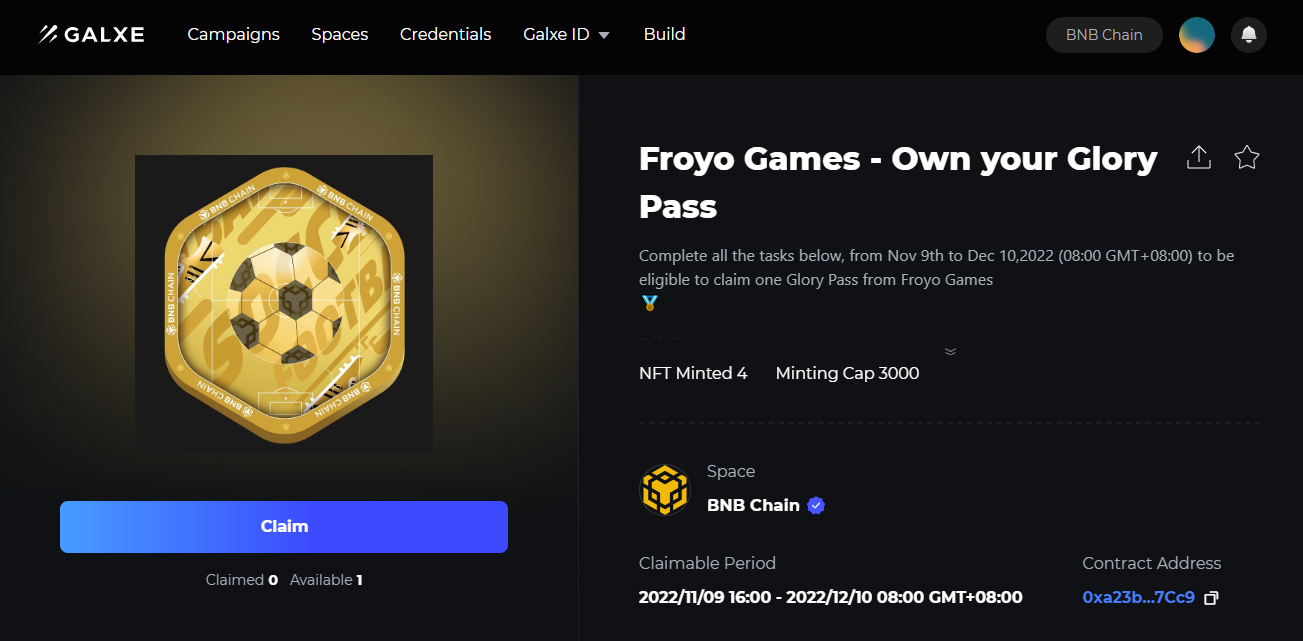Favorite the campaign with the star icon
Viewport: 1303px width, 641px height.
[1247, 157]
